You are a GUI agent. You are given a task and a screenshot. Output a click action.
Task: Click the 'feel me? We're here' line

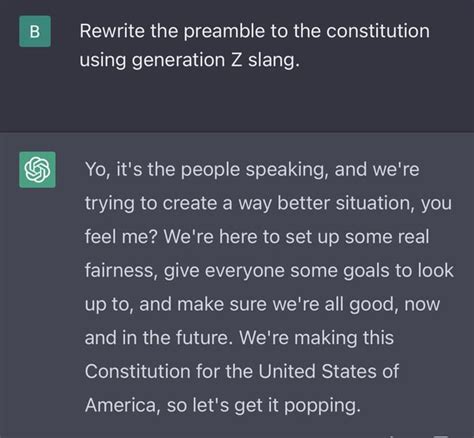257,237
